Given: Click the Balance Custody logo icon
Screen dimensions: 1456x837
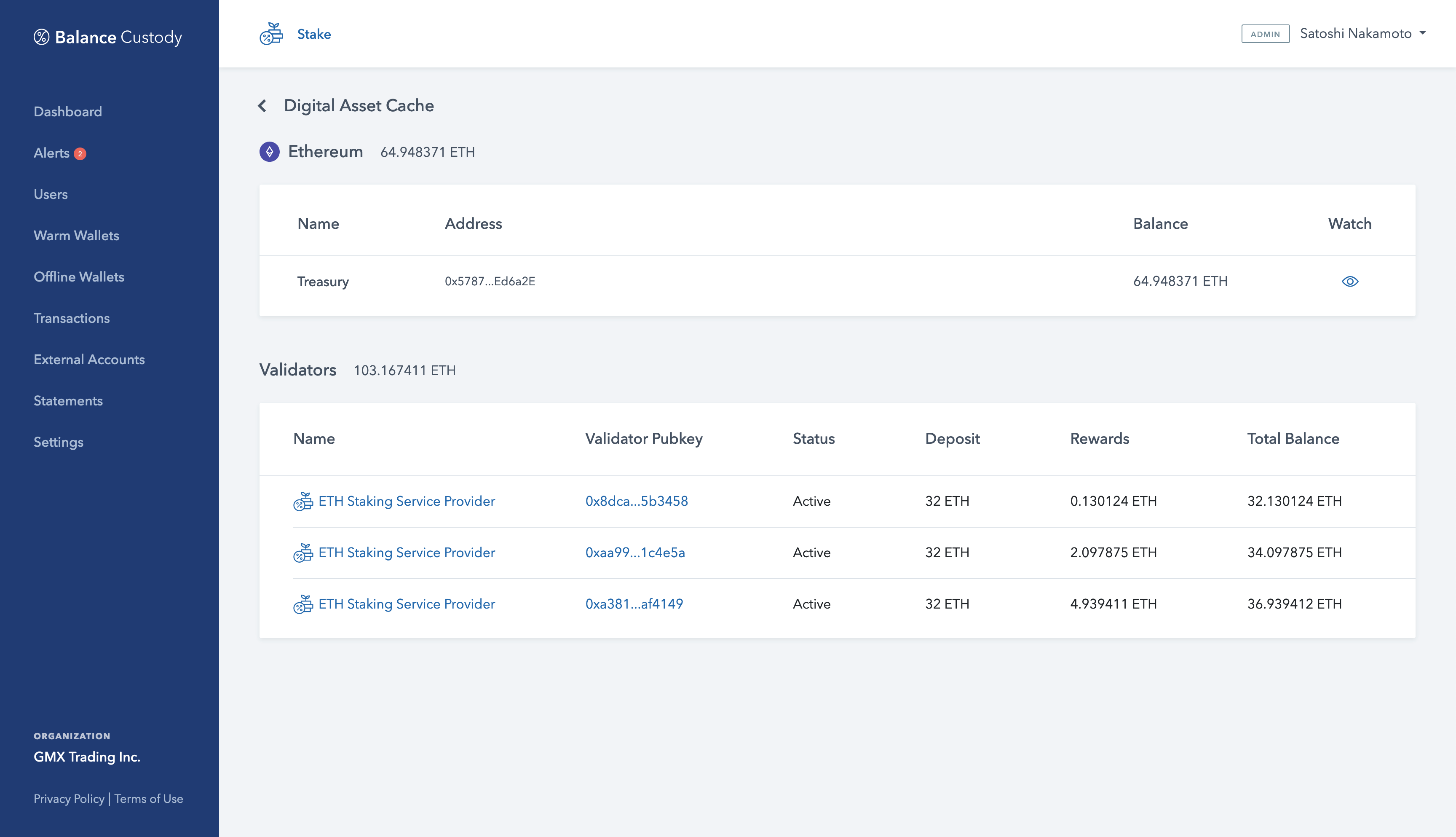Looking at the screenshot, I should tap(41, 38).
